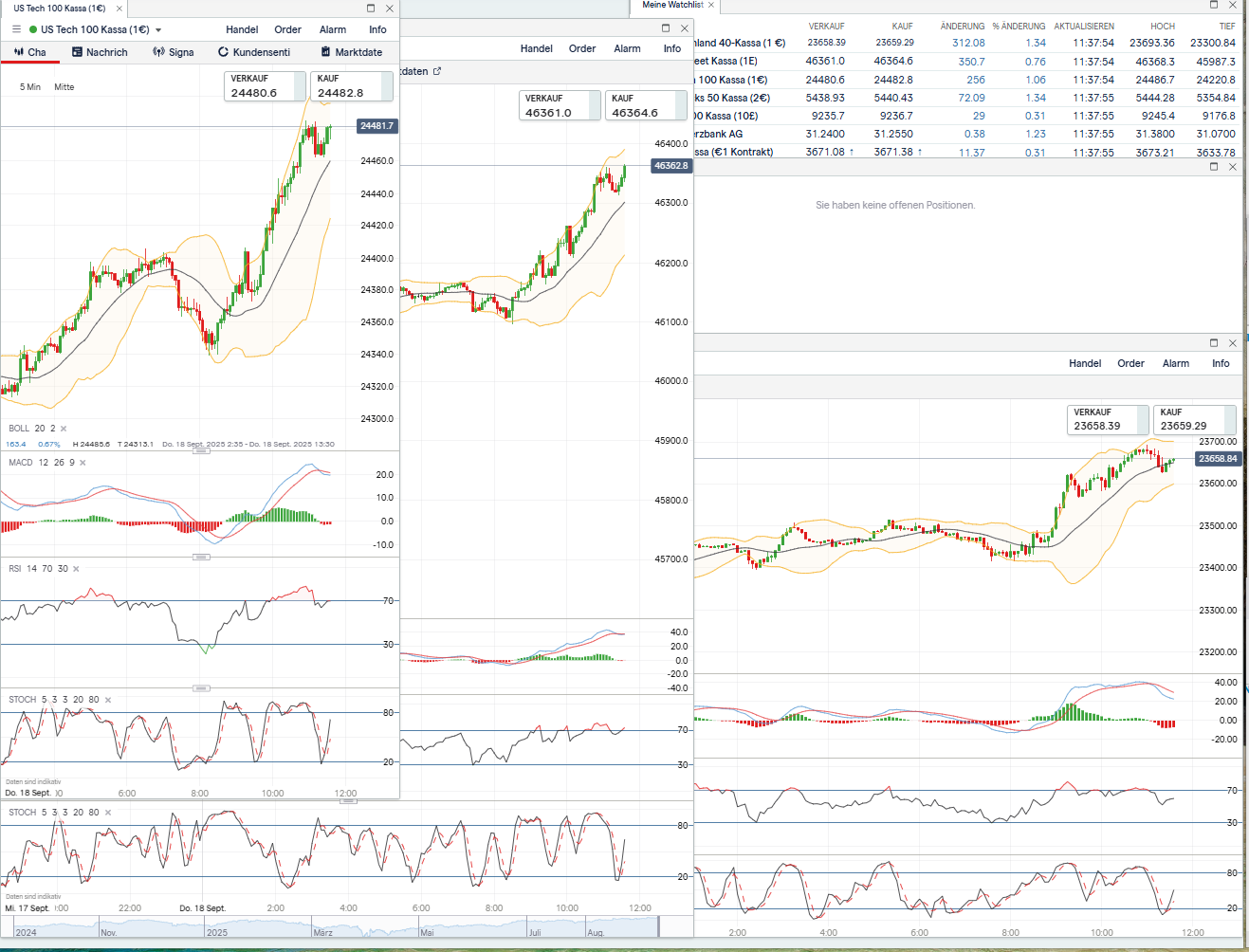The height and width of the screenshot is (952, 1249).
Task: Sort watchlist by % ÄNDERUNG column
Action: tap(1019, 27)
